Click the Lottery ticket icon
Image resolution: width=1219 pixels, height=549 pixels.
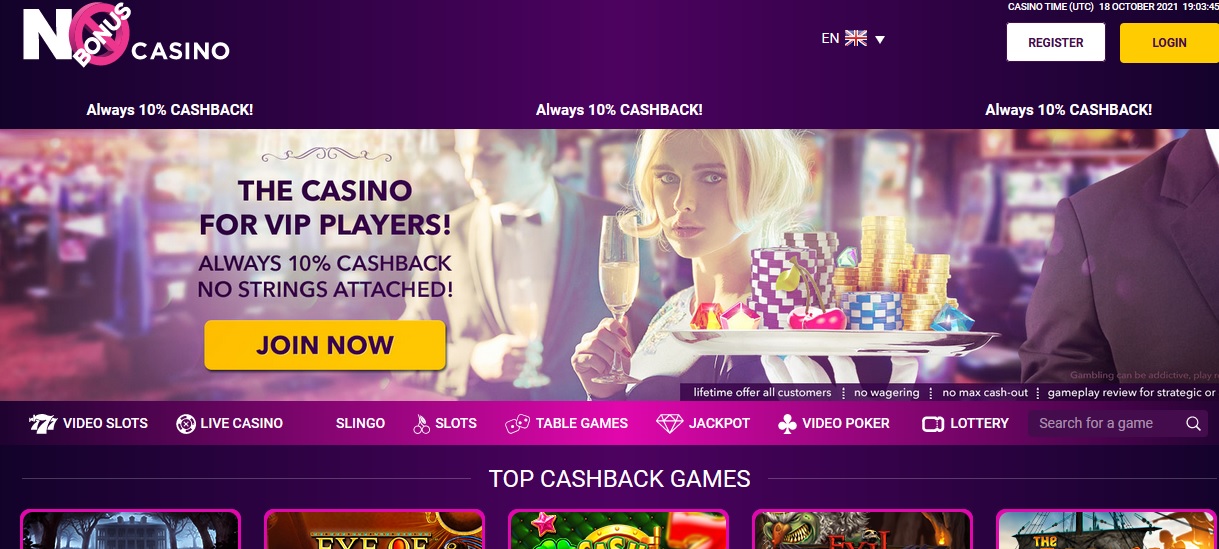(933, 424)
